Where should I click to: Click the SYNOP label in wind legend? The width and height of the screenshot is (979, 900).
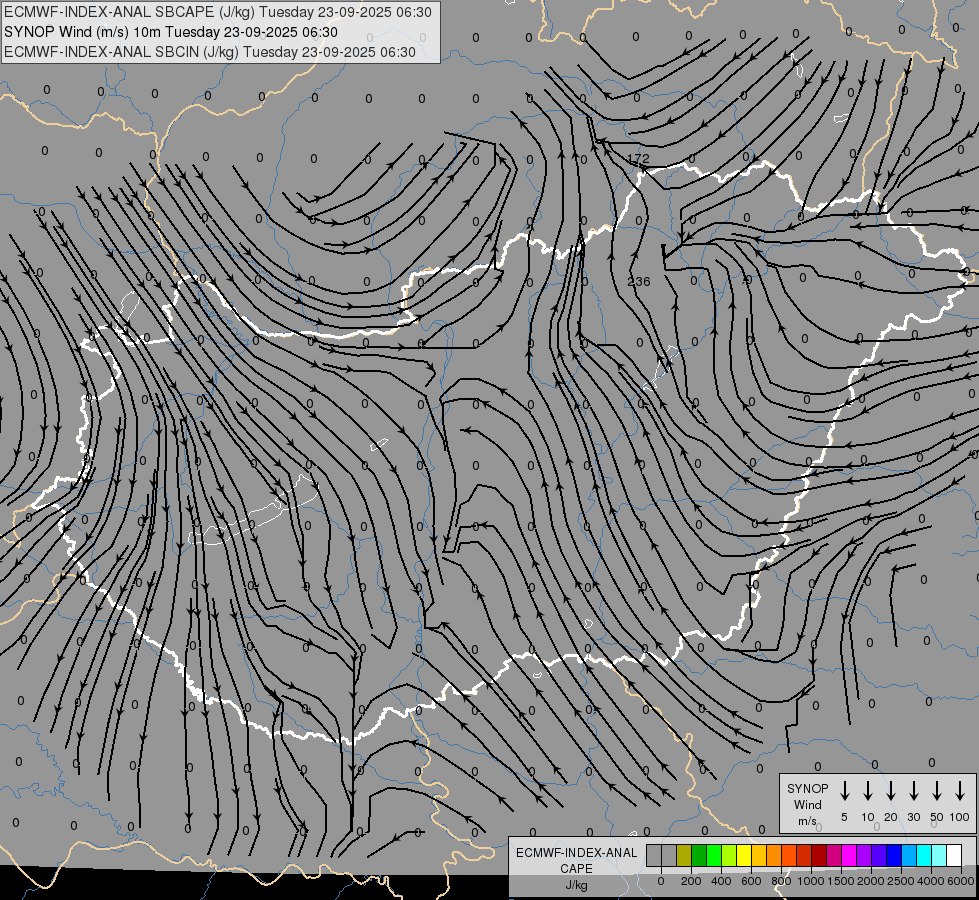(807, 789)
